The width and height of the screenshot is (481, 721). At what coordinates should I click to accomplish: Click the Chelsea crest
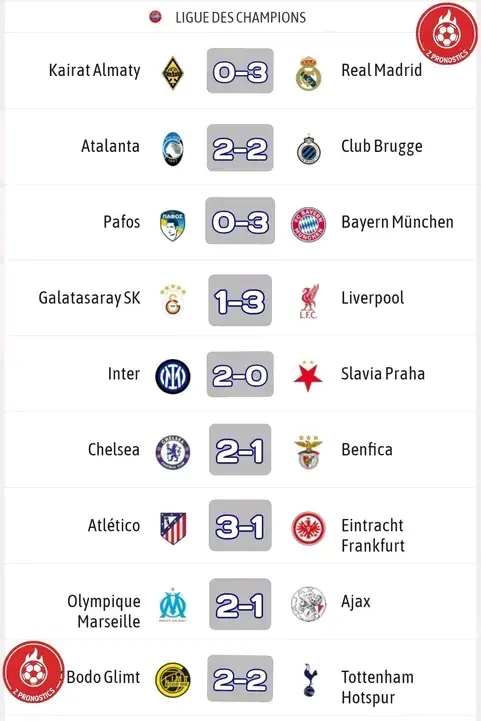click(173, 452)
